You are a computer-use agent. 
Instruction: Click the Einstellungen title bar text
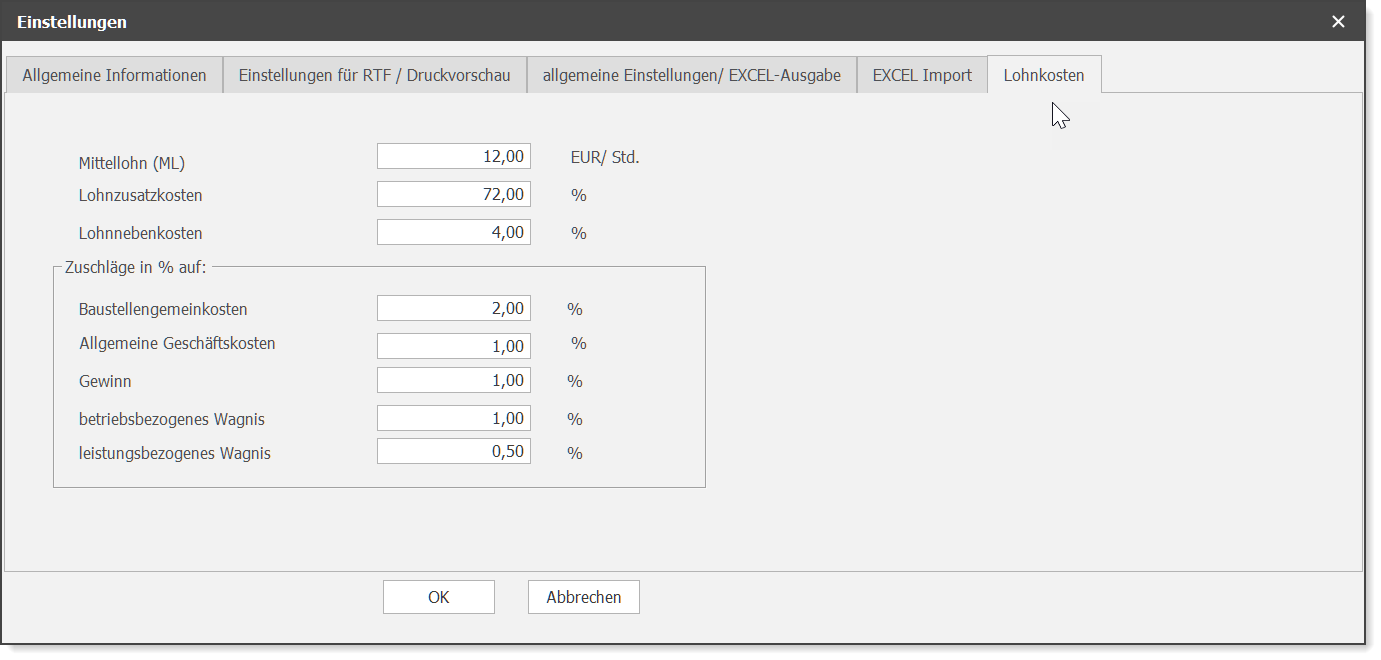point(72,22)
